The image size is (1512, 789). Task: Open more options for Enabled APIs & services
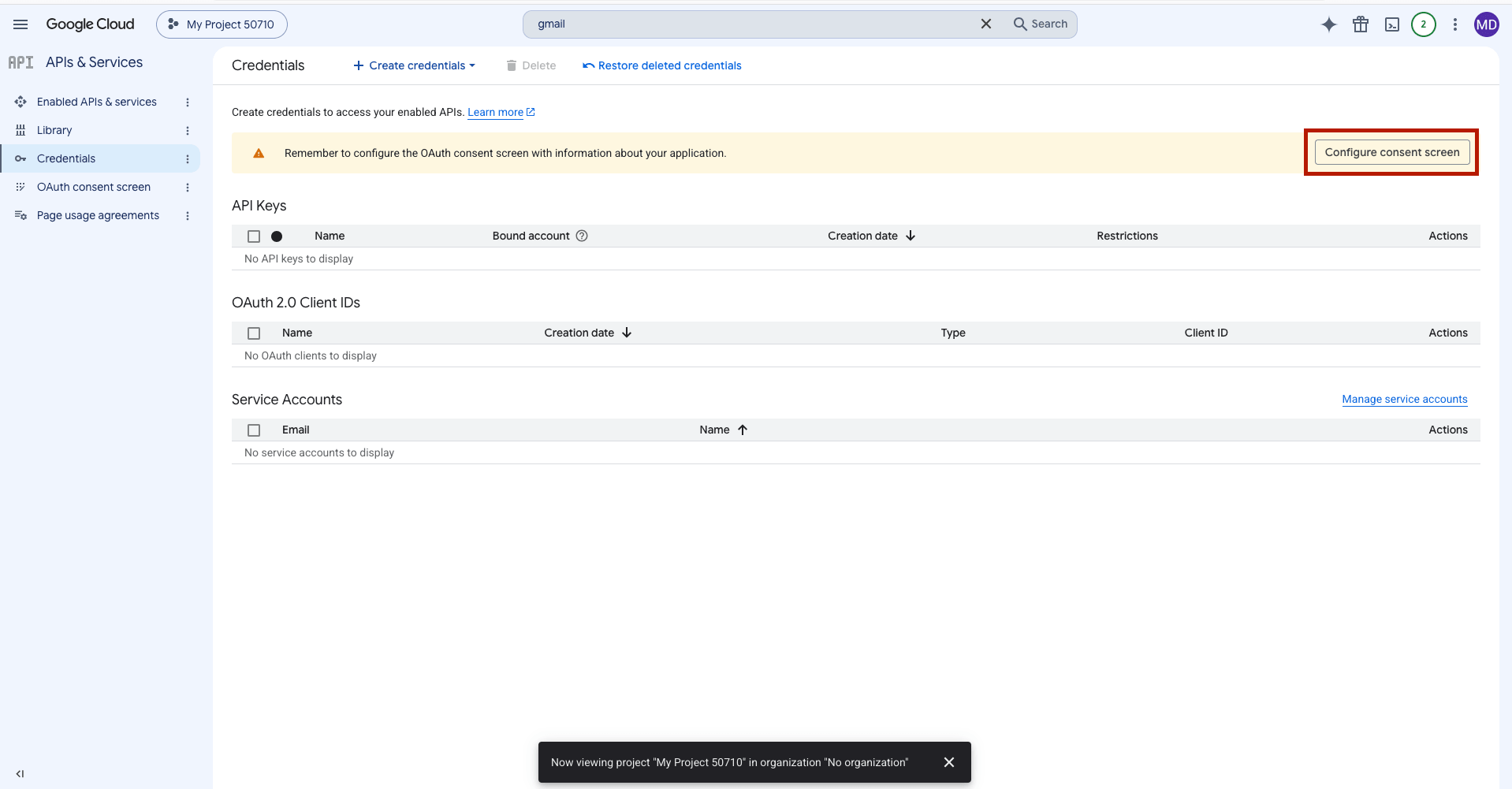[x=188, y=102]
